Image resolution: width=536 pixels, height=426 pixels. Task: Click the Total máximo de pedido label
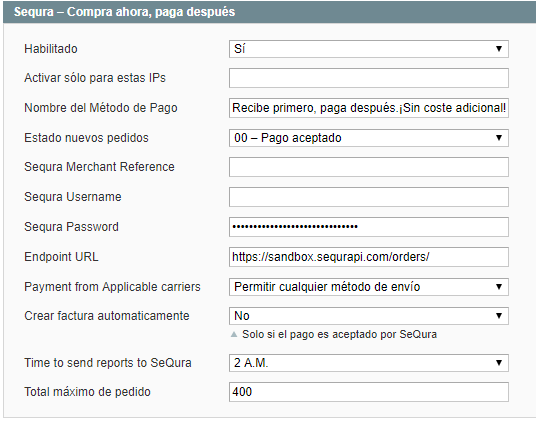[88, 392]
